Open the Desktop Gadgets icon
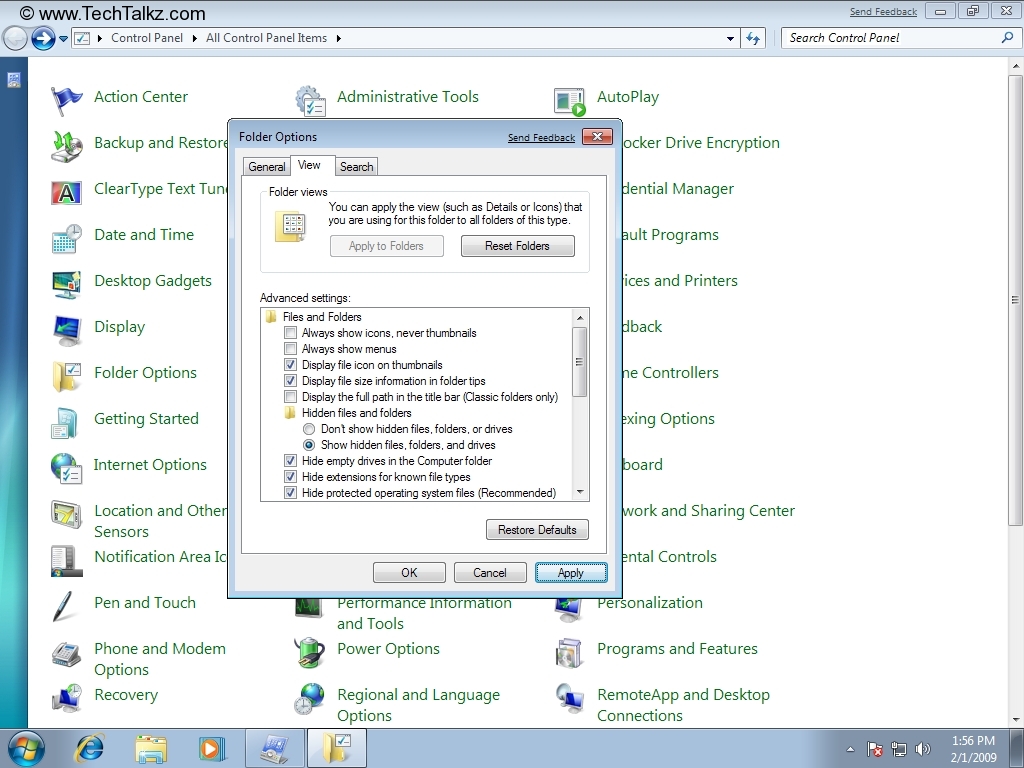The image size is (1024, 768). pyautogui.click(x=66, y=283)
